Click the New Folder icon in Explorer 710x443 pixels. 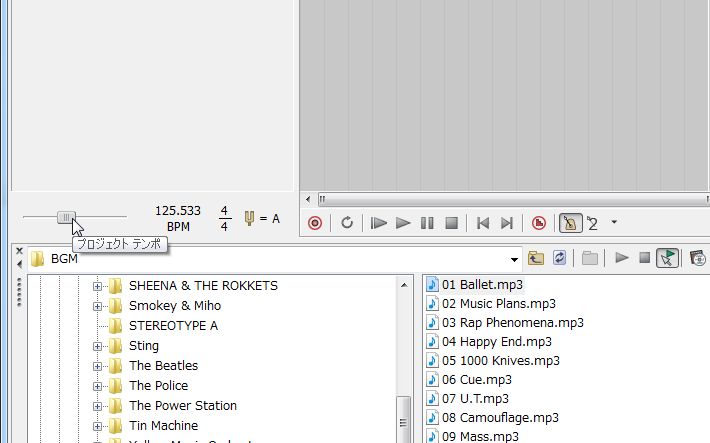tap(590, 258)
